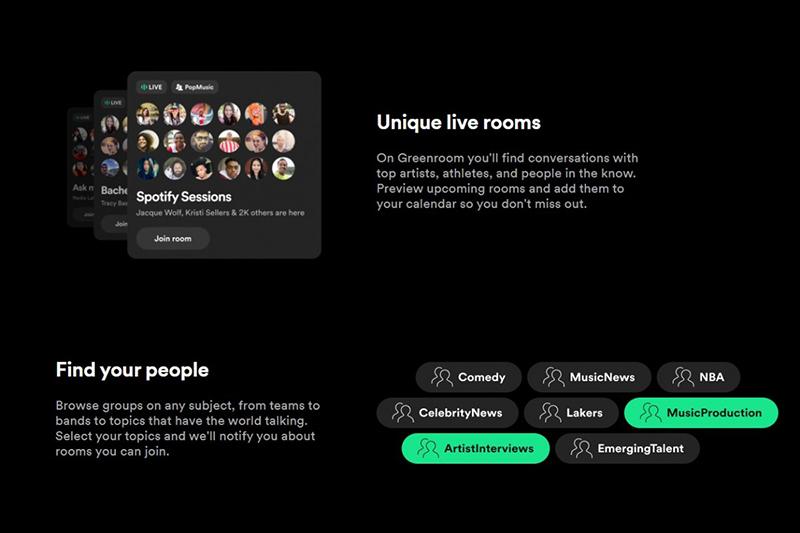Open the Spotify Sessions room title
The width and height of the screenshot is (800, 533).
click(x=184, y=197)
